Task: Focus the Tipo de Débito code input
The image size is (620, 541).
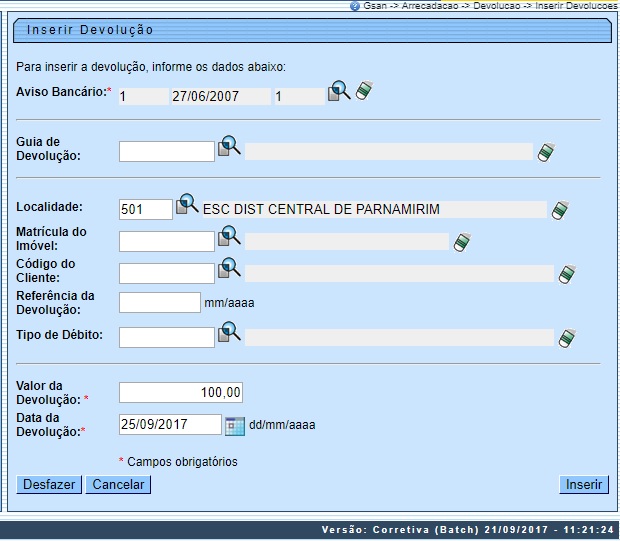Action: 167,337
